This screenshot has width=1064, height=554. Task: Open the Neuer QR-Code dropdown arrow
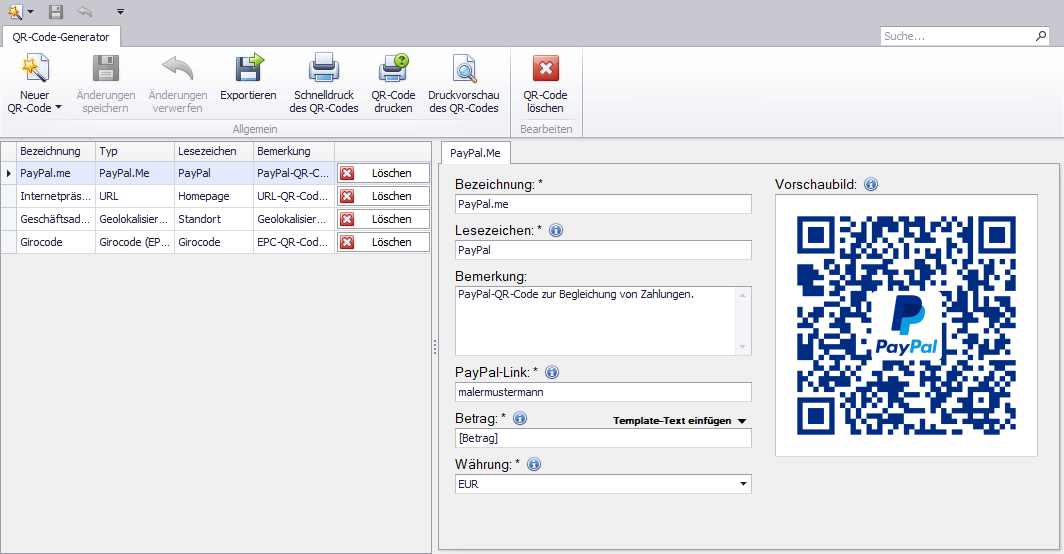tap(58, 108)
